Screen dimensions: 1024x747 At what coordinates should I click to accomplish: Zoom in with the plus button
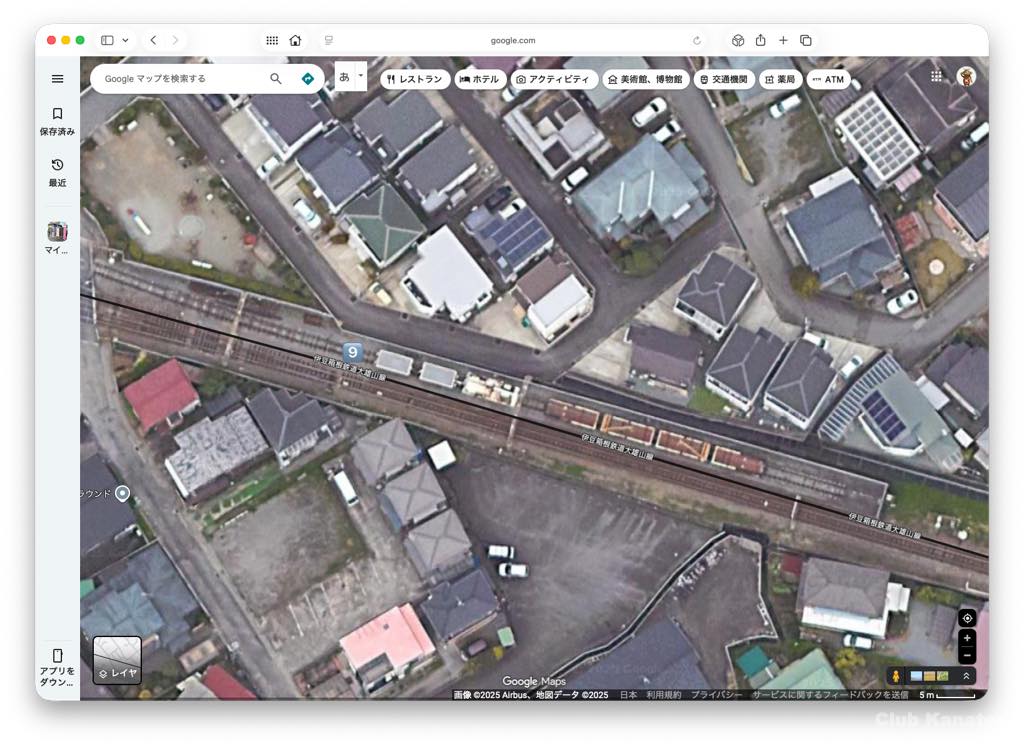tap(967, 638)
